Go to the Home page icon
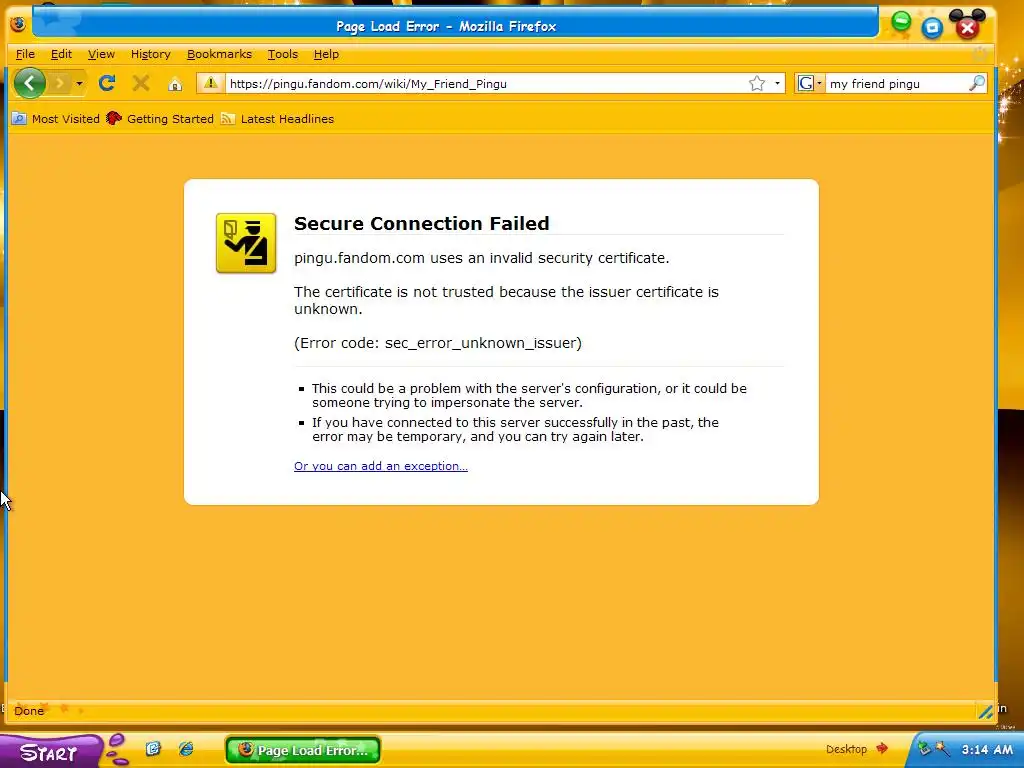Viewport: 1024px width, 768px height. click(175, 84)
